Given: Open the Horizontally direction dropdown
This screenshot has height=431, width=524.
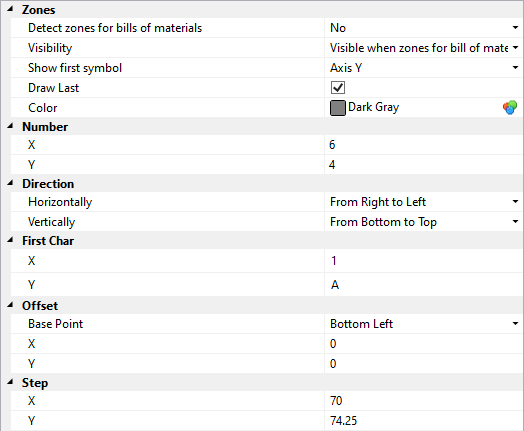Looking at the screenshot, I should click(x=515, y=202).
